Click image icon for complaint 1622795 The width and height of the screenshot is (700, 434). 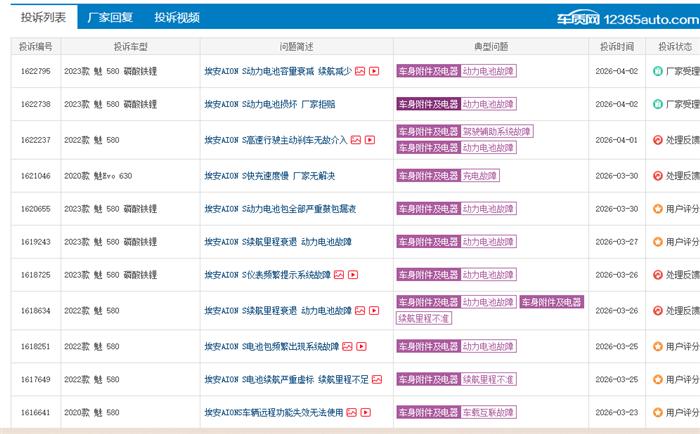pyautogui.click(x=360, y=71)
